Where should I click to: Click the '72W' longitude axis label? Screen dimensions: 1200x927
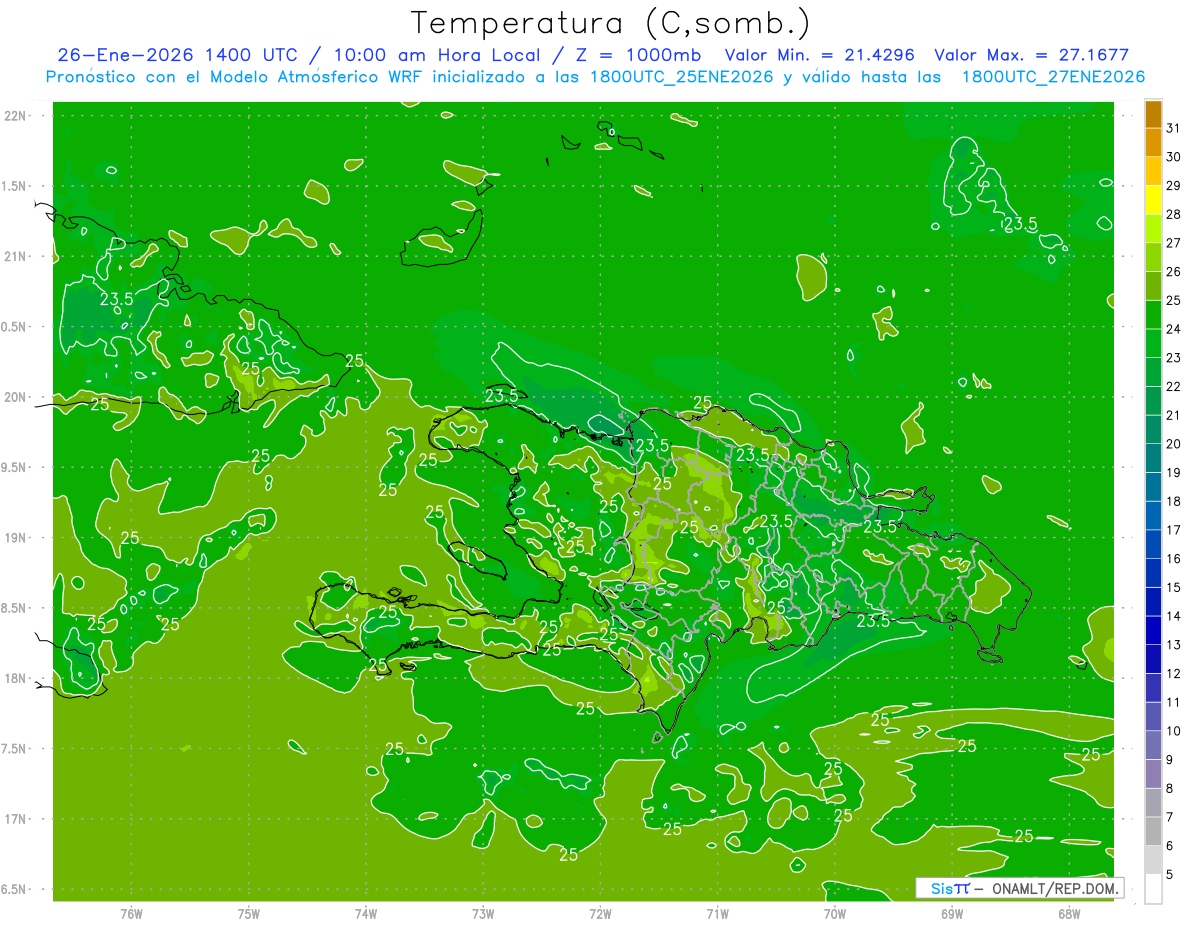click(600, 914)
